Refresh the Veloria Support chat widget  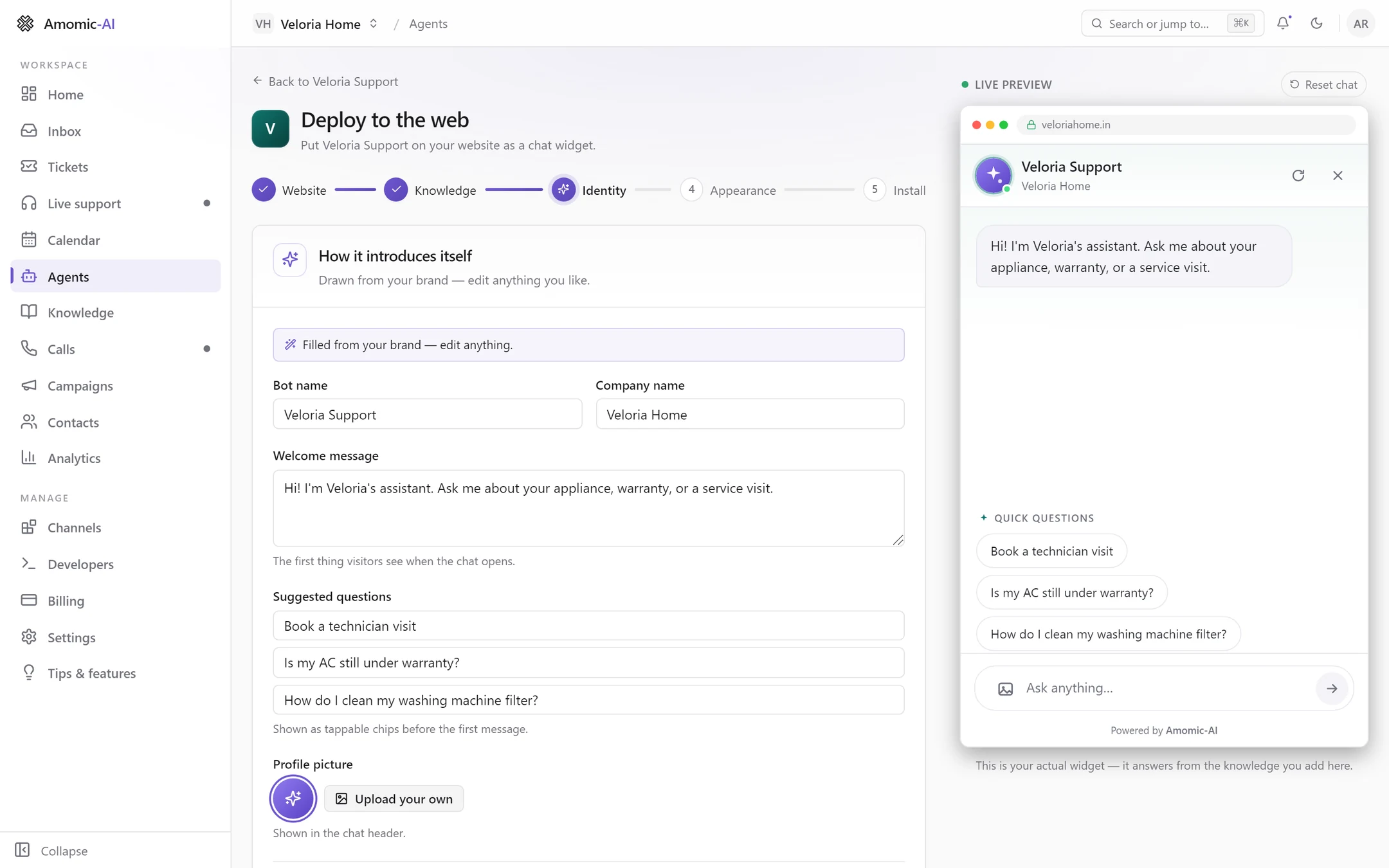point(1298,176)
